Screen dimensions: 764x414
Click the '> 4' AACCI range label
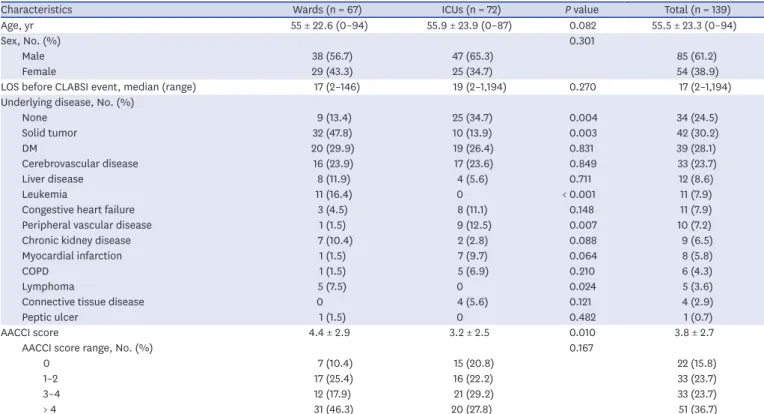[49, 409]
